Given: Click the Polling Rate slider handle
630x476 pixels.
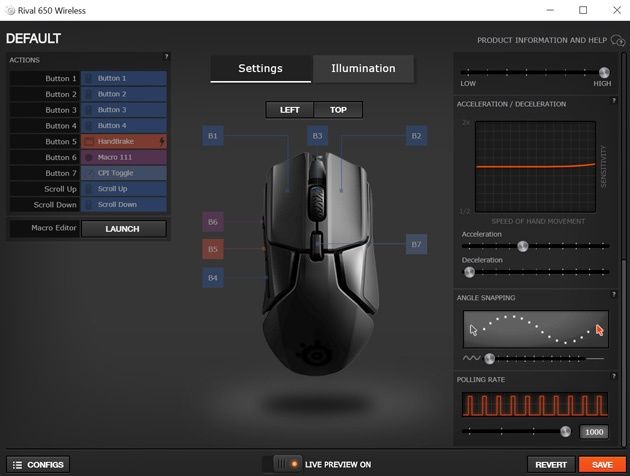Looking at the screenshot, I should click(565, 431).
